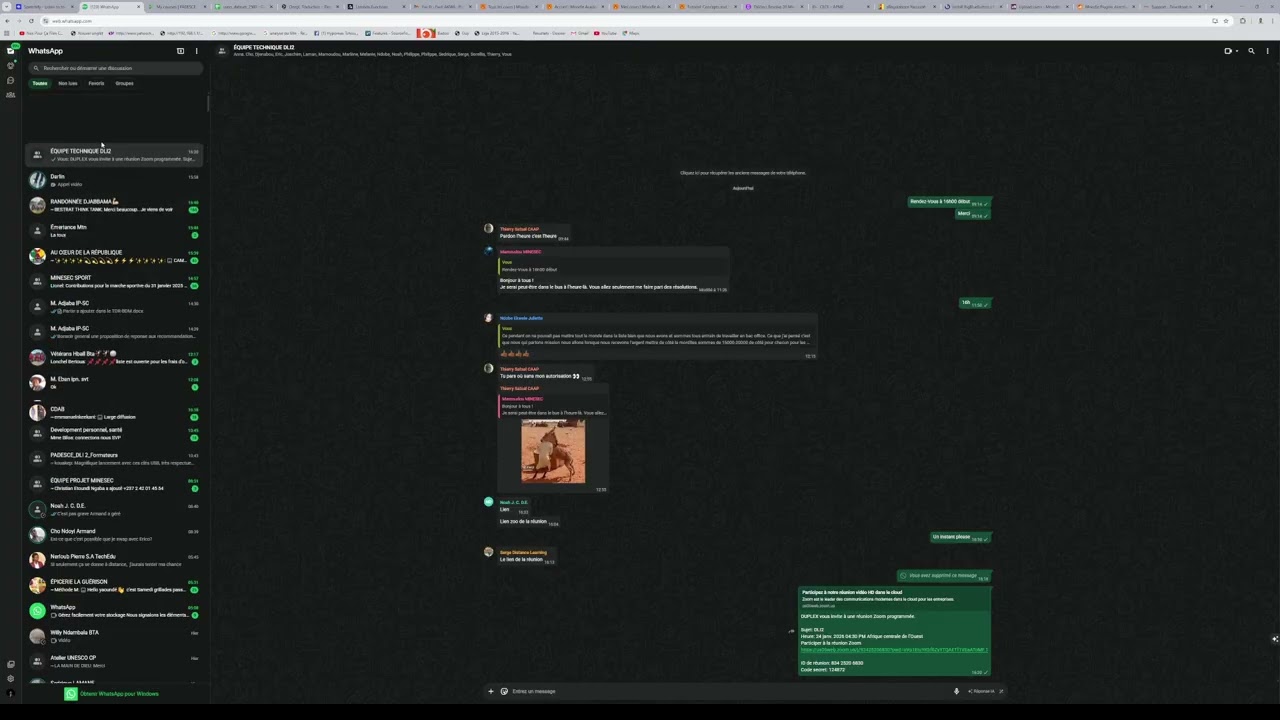Open ÉQUIPE TECHNIQUE DLI2 group info header
Screen dimensions: 1280x720
click(372, 50)
